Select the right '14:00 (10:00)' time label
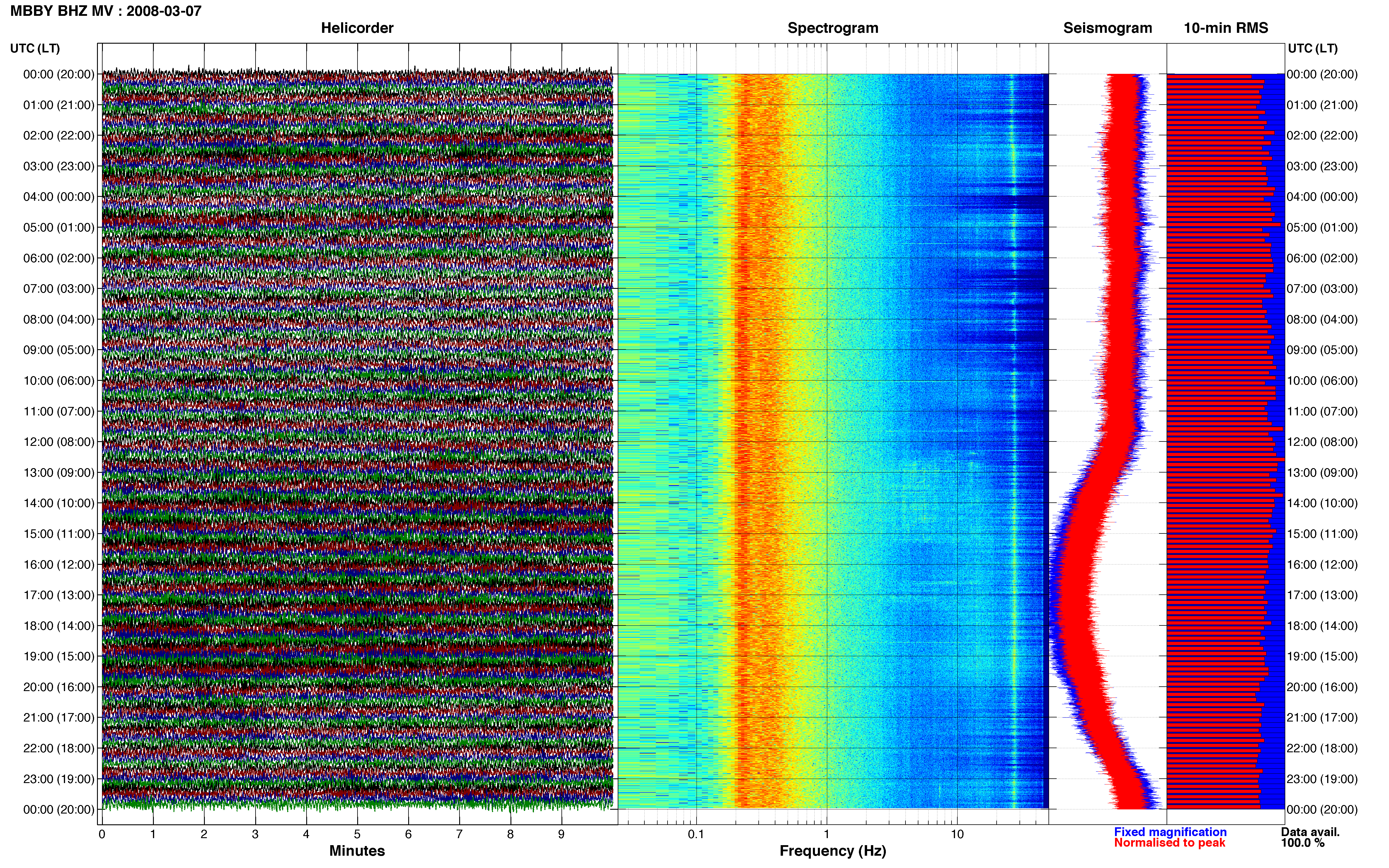Image resolution: width=1389 pixels, height=868 pixels. click(1322, 503)
